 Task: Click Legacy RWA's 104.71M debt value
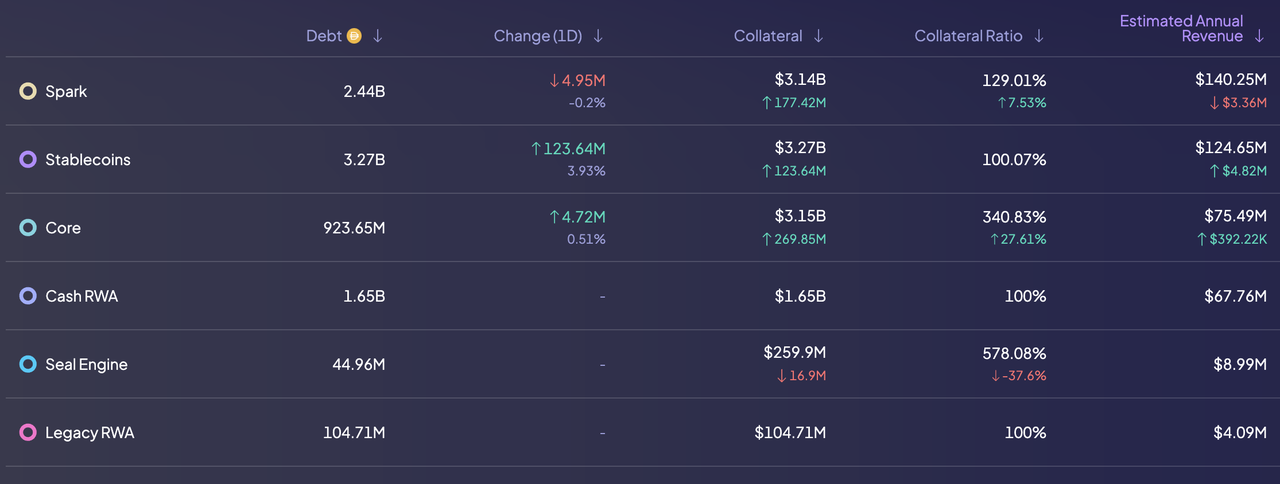(x=353, y=433)
